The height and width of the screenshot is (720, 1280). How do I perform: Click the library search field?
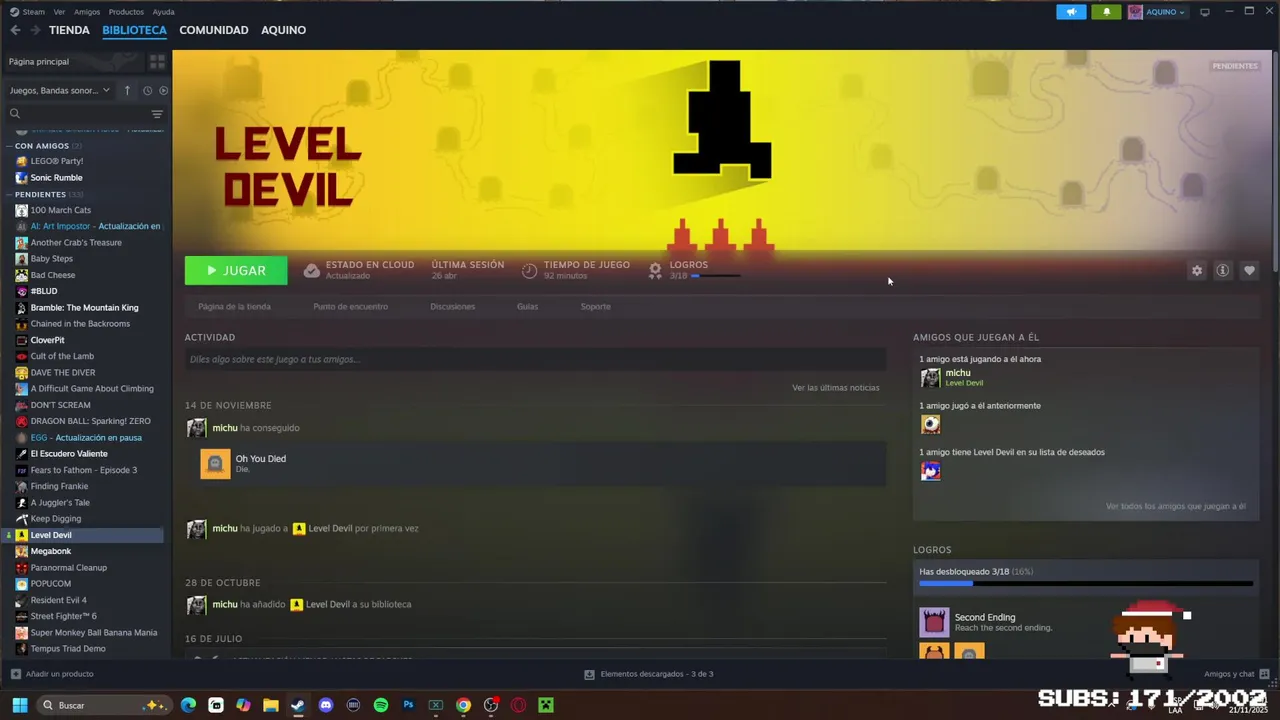(x=75, y=114)
